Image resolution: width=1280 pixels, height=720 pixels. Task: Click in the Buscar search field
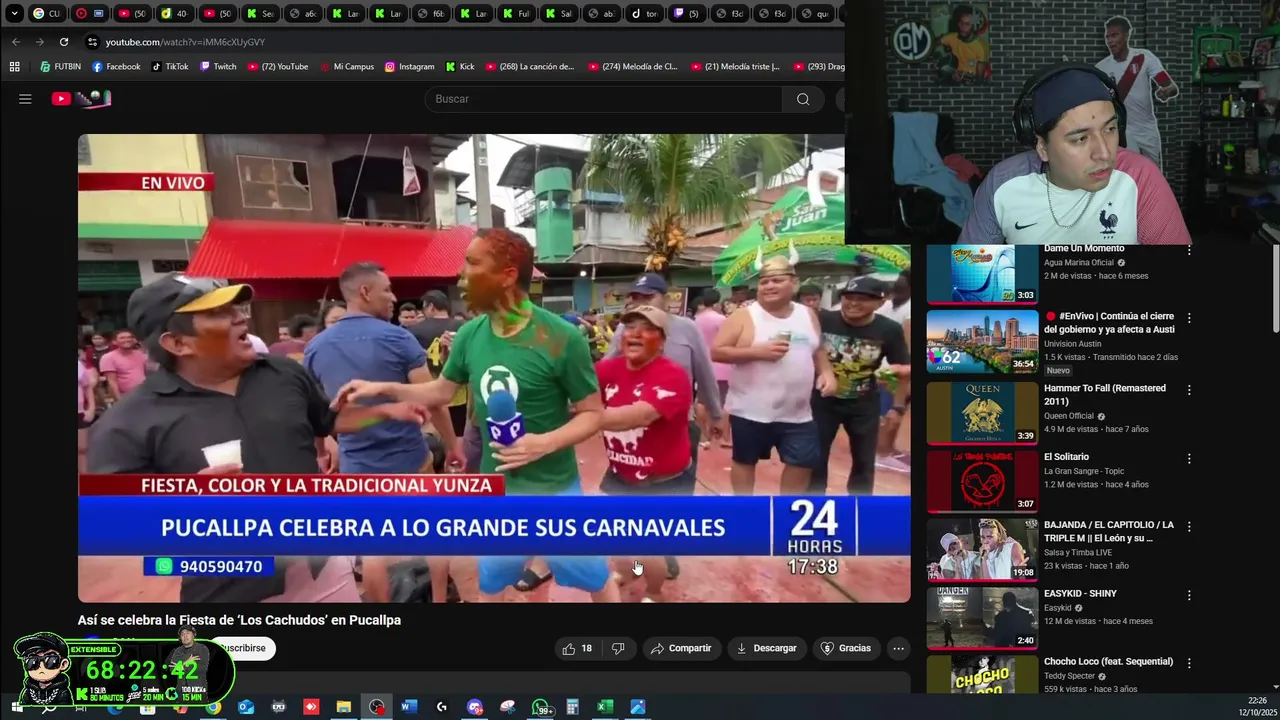pos(603,99)
